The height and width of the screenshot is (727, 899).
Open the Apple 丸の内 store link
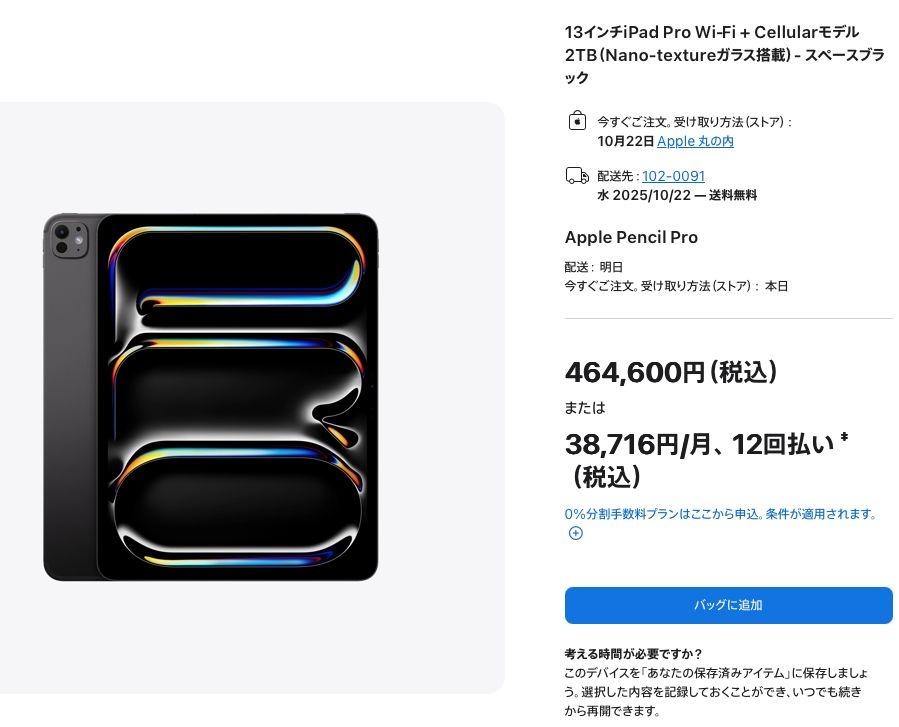pos(695,141)
